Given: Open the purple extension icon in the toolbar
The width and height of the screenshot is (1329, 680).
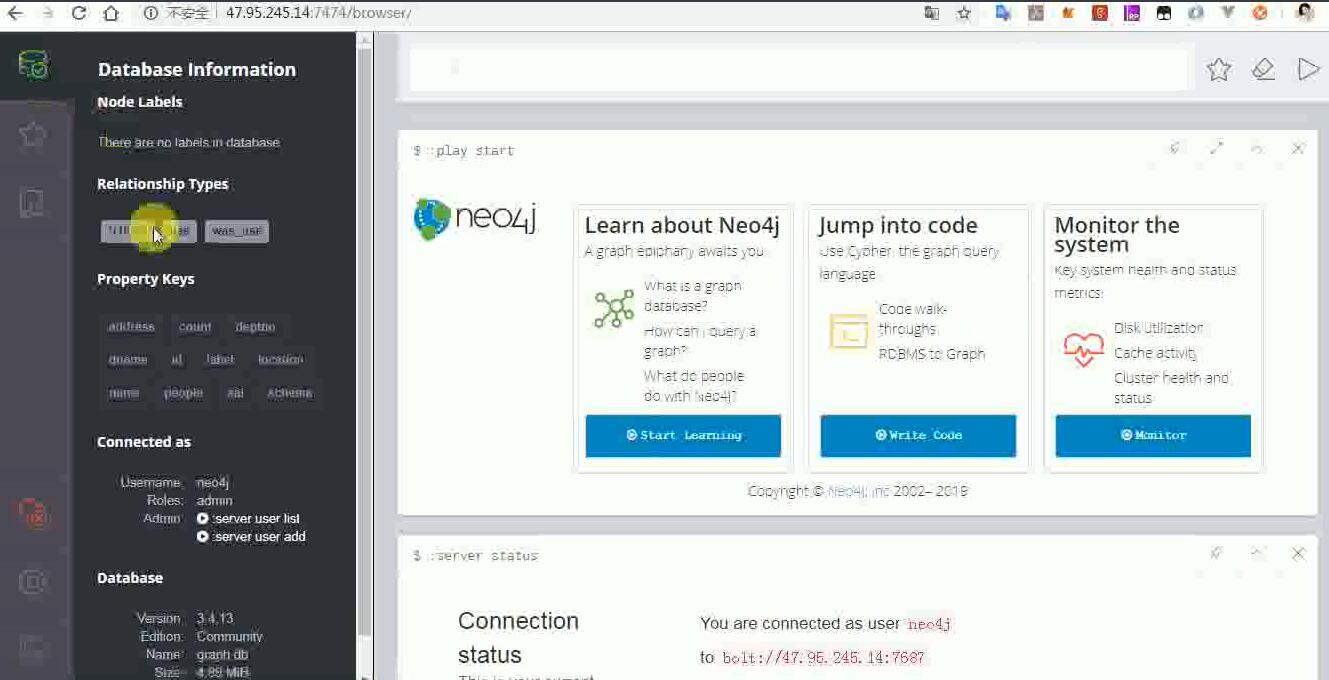Looking at the screenshot, I should (1132, 13).
